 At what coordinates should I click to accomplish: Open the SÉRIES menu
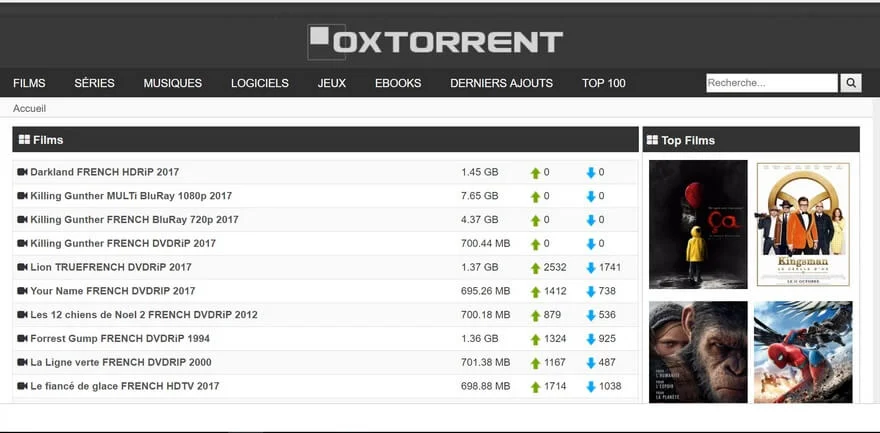pos(94,83)
